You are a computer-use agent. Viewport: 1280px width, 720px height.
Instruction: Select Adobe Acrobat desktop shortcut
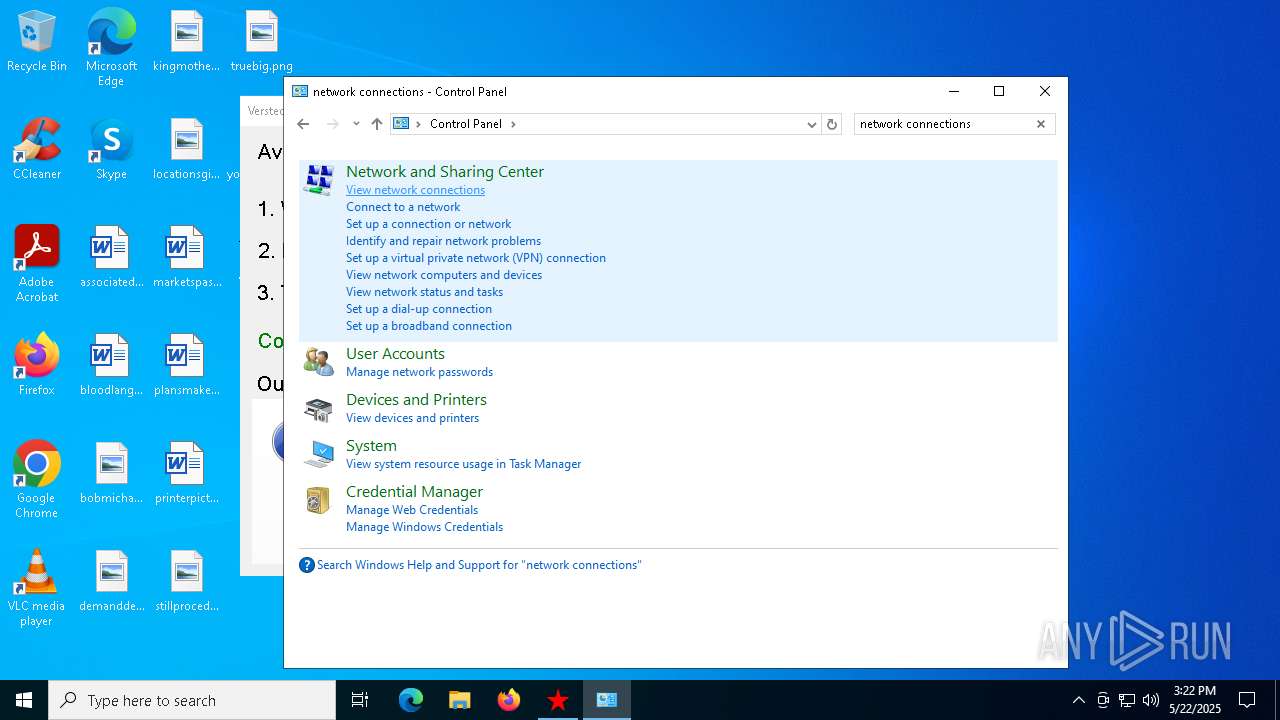37,264
